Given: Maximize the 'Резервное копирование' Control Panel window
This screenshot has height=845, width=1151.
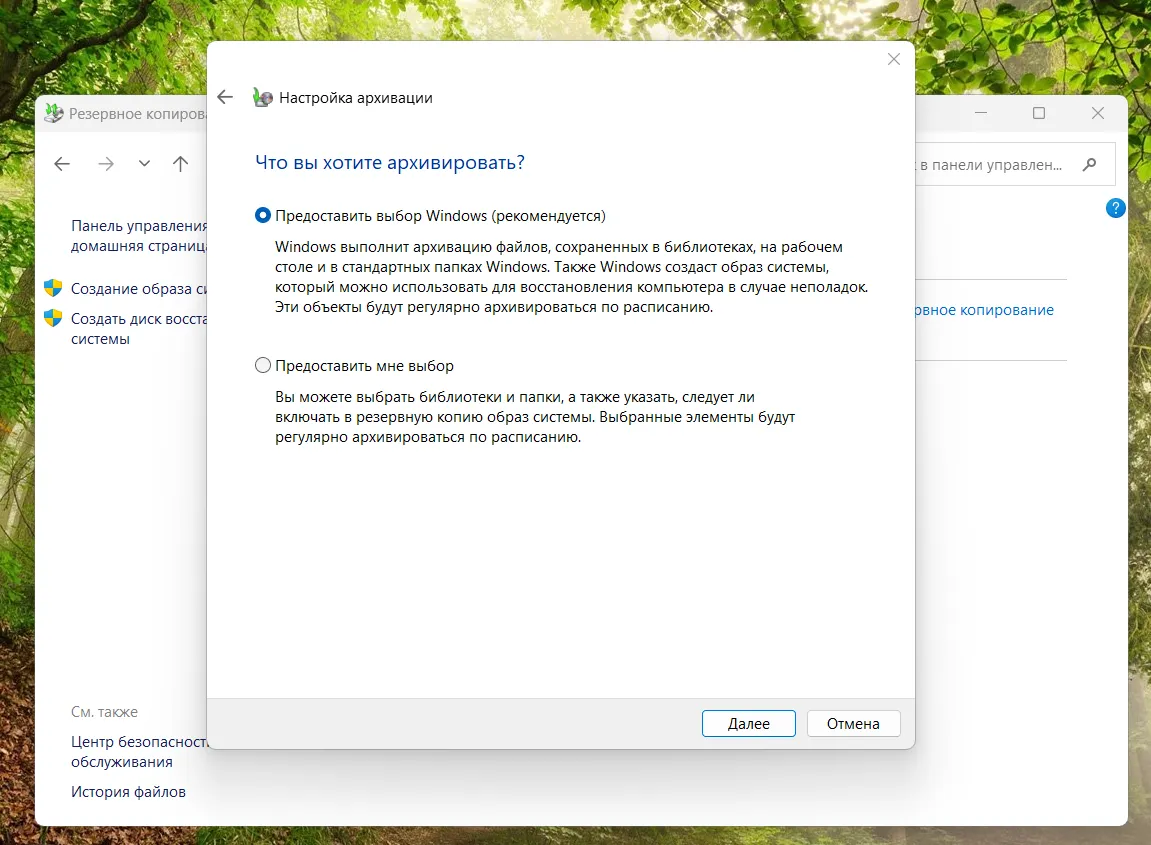Looking at the screenshot, I should [1039, 113].
